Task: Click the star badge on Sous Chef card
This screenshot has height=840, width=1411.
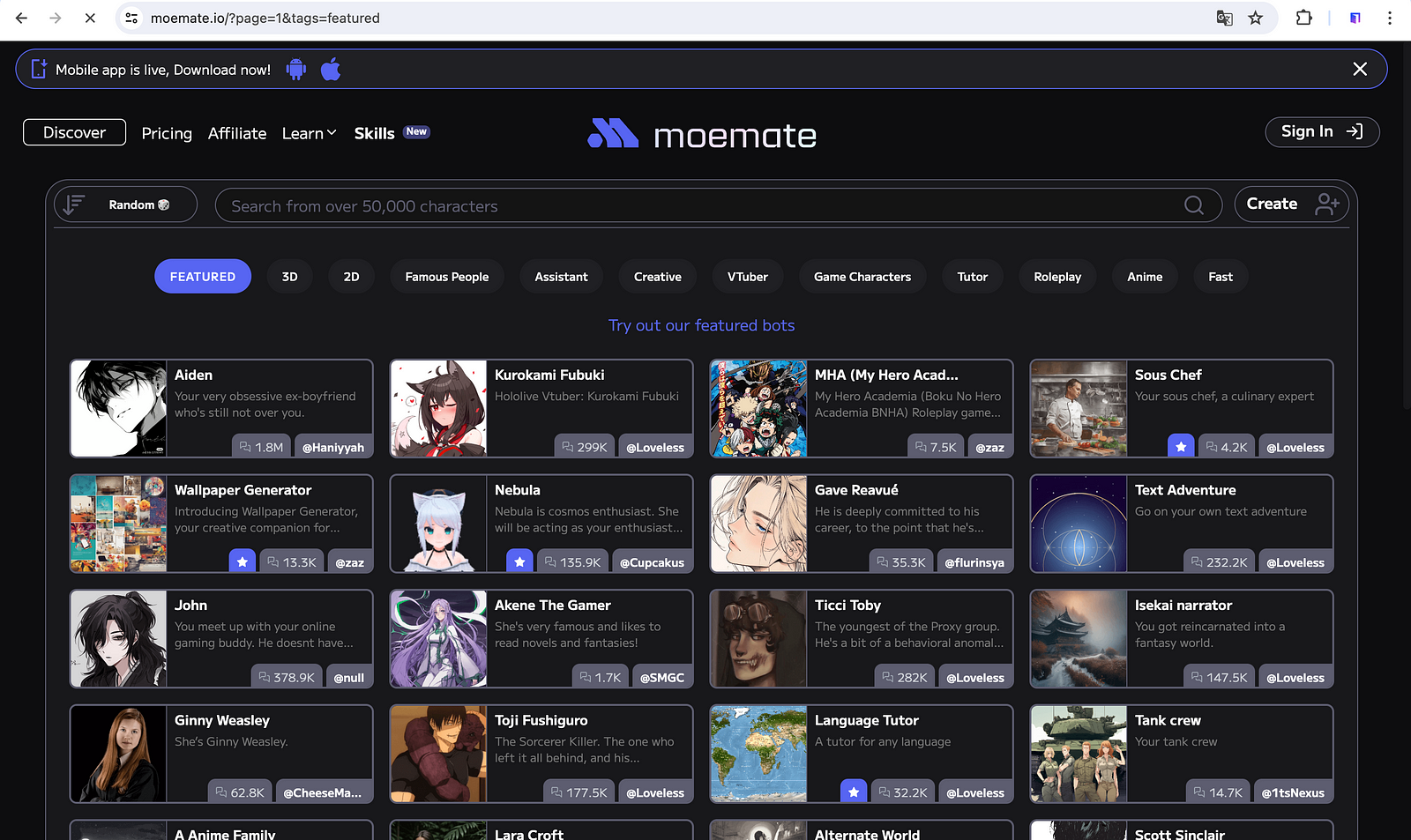Action: coord(1181,447)
